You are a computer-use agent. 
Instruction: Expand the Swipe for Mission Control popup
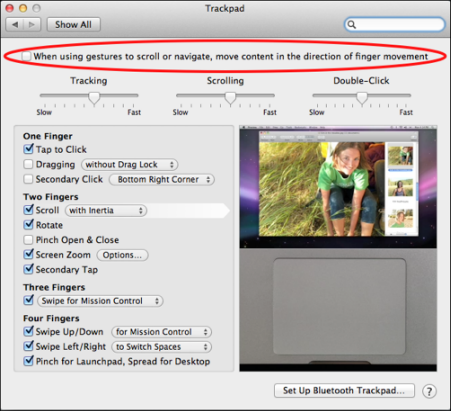click(100, 301)
